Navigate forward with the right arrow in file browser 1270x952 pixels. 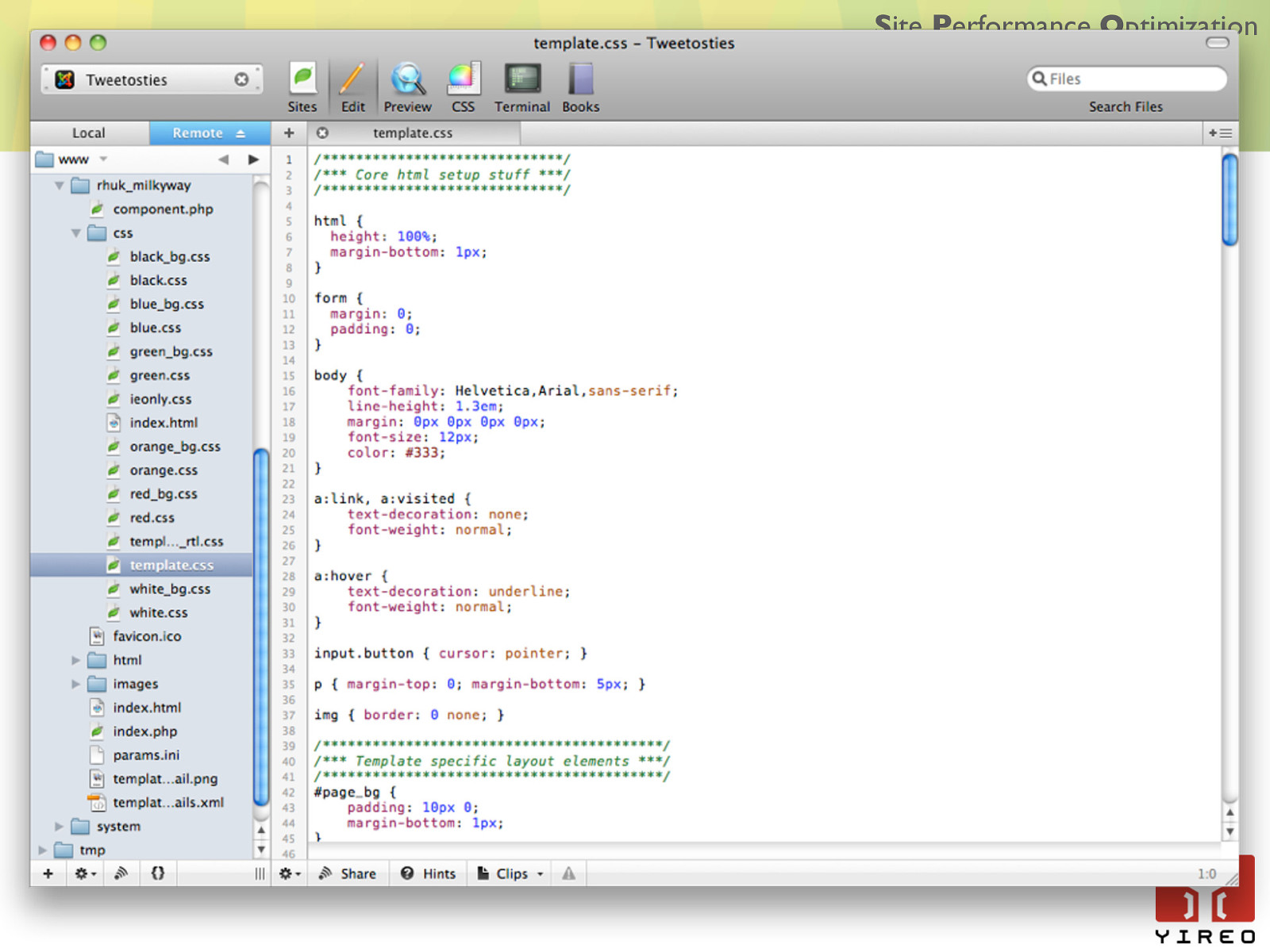pyautogui.click(x=253, y=159)
